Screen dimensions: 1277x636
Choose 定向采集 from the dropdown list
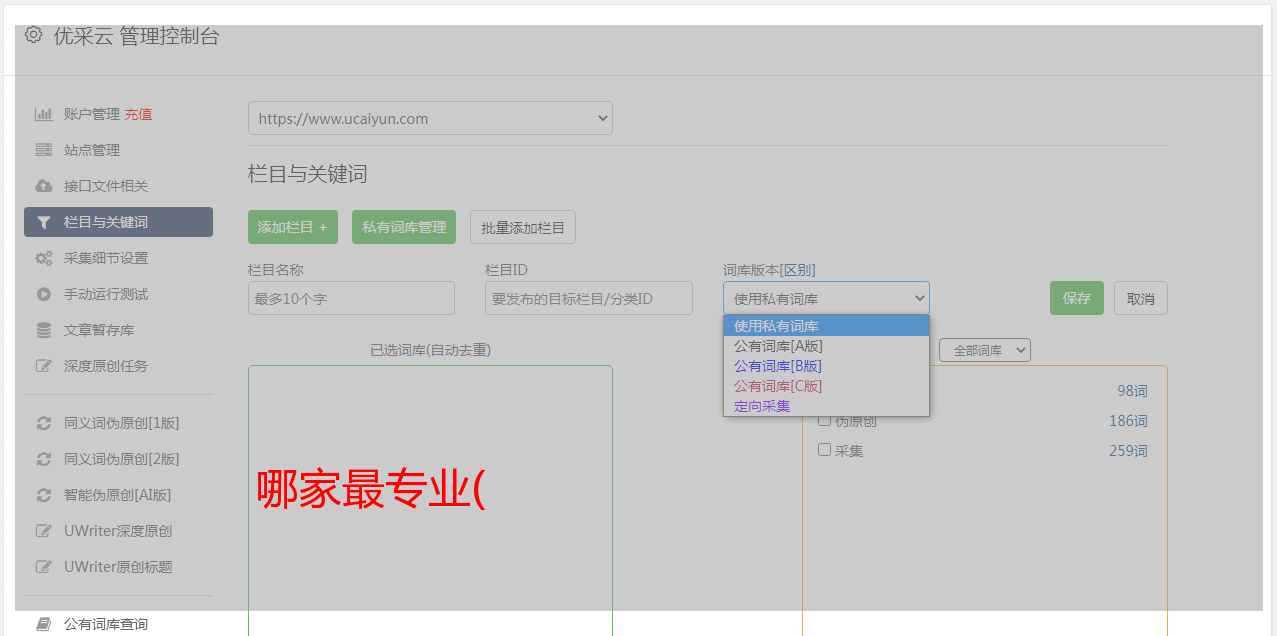[826, 406]
